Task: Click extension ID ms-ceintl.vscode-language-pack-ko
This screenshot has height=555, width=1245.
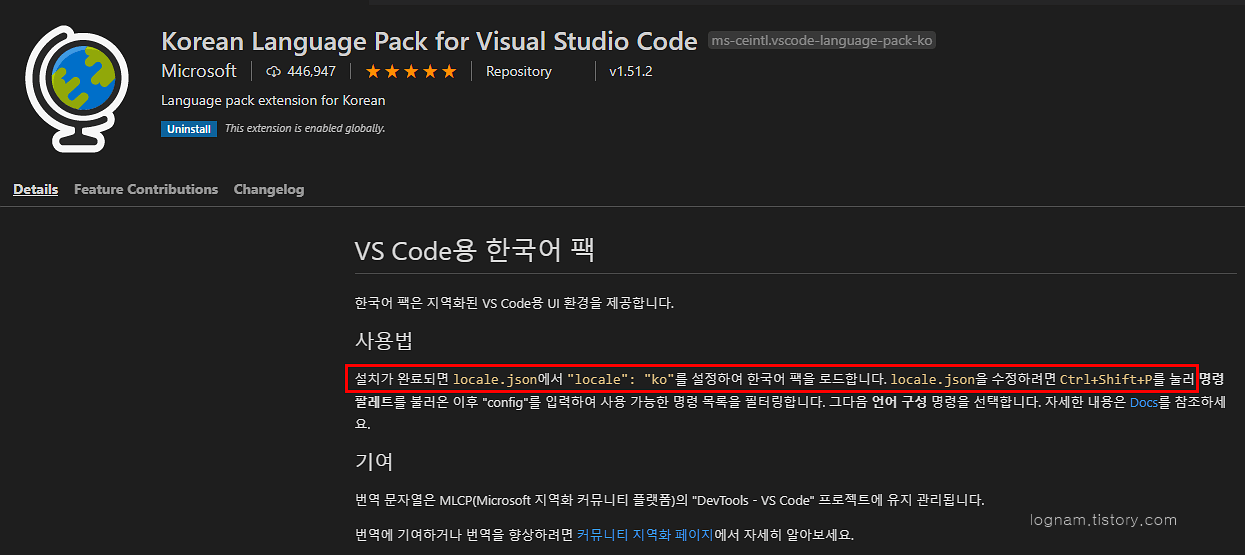Action: point(822,41)
